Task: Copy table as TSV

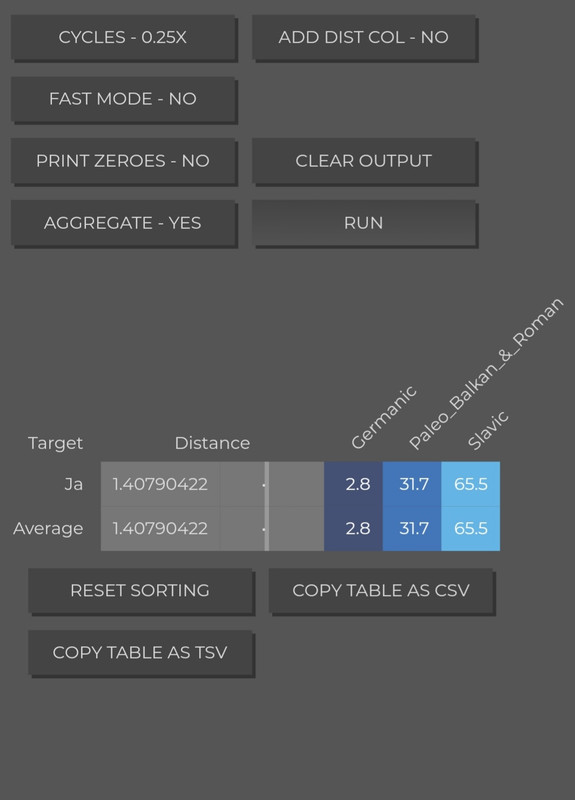Action: point(140,653)
